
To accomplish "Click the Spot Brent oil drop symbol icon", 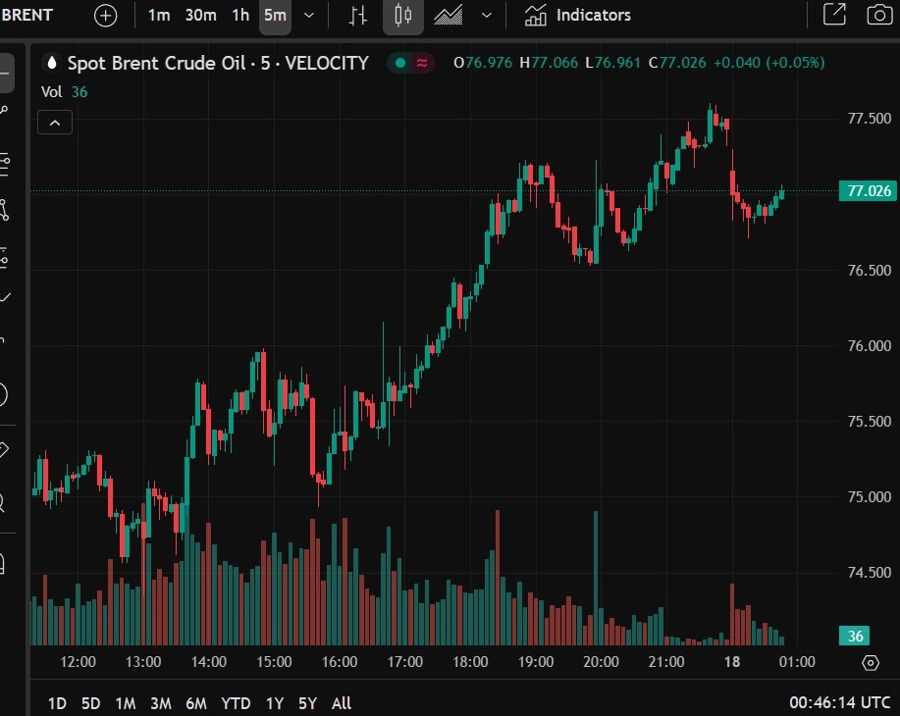I will [52, 63].
